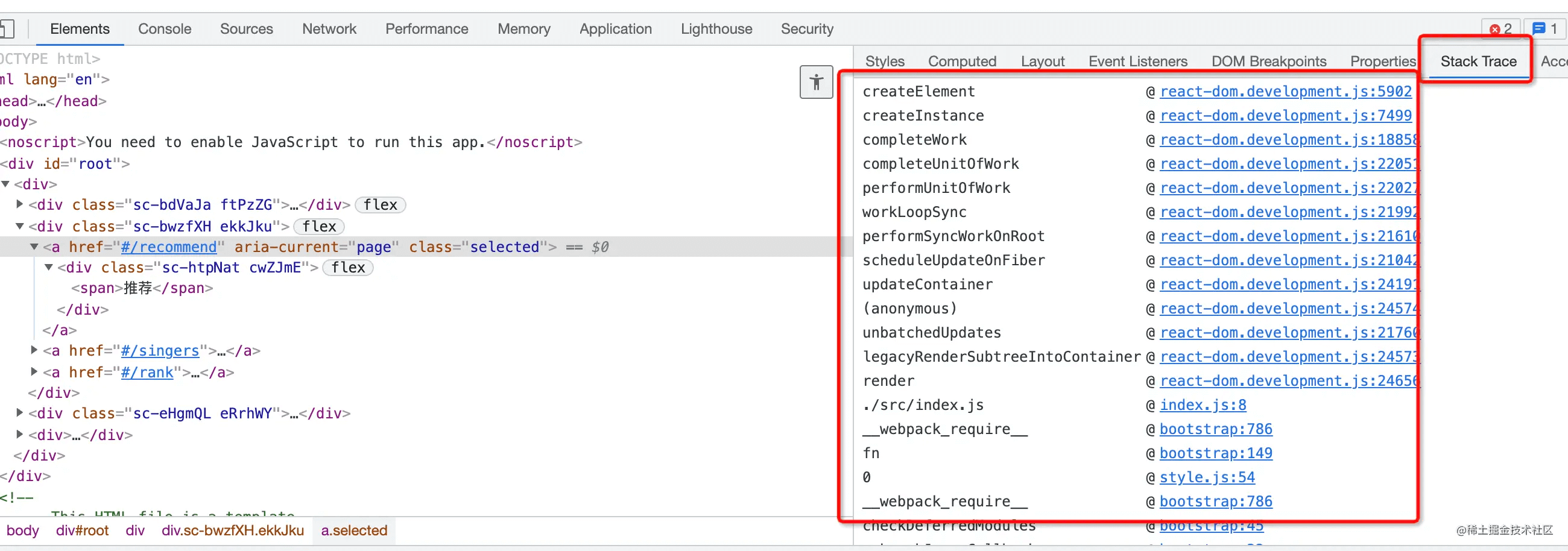The height and width of the screenshot is (551, 1568).
Task: Select the span 推荐 element row
Action: [x=142, y=288]
